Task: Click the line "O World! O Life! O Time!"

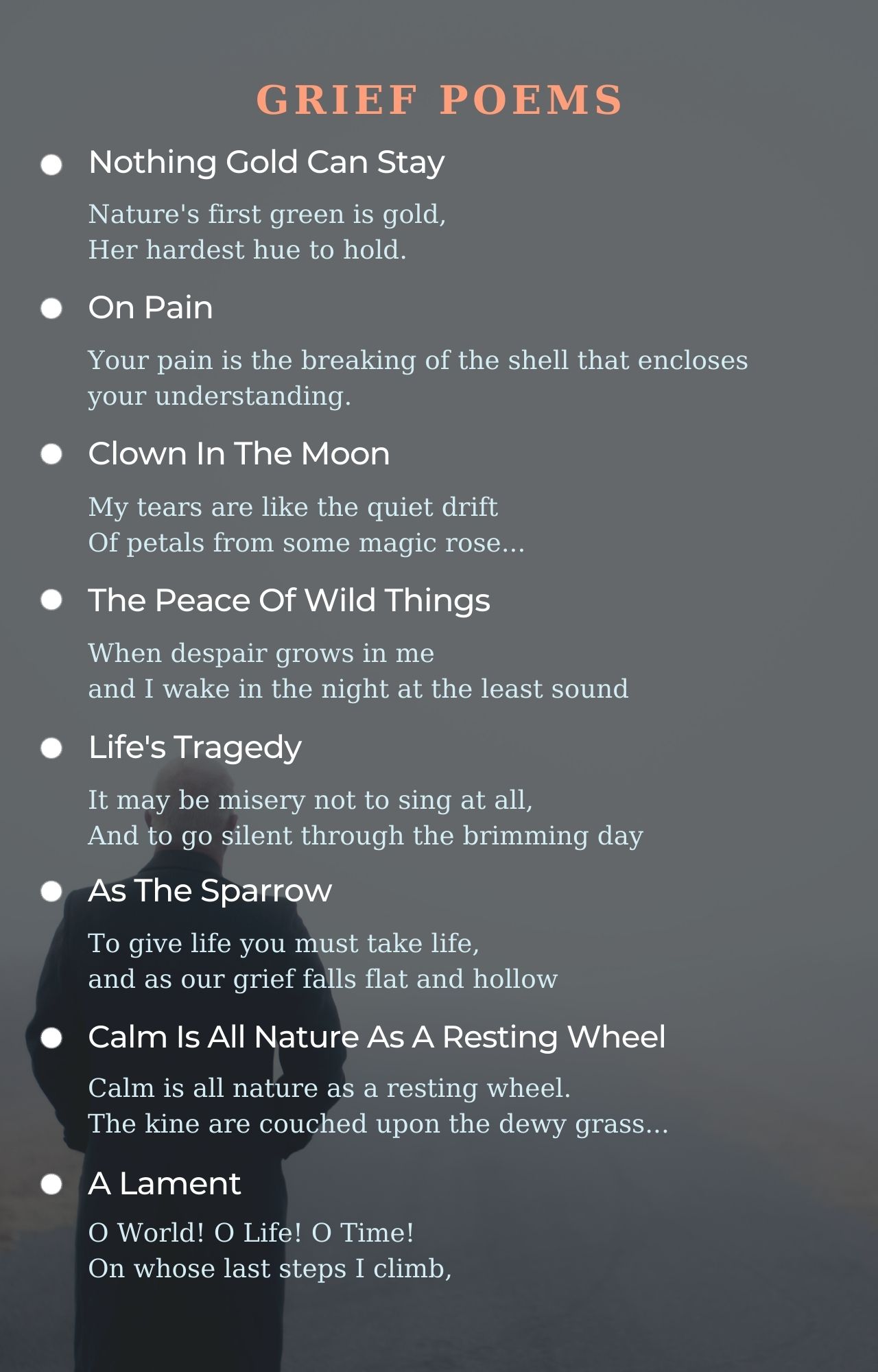Action: (251, 1233)
